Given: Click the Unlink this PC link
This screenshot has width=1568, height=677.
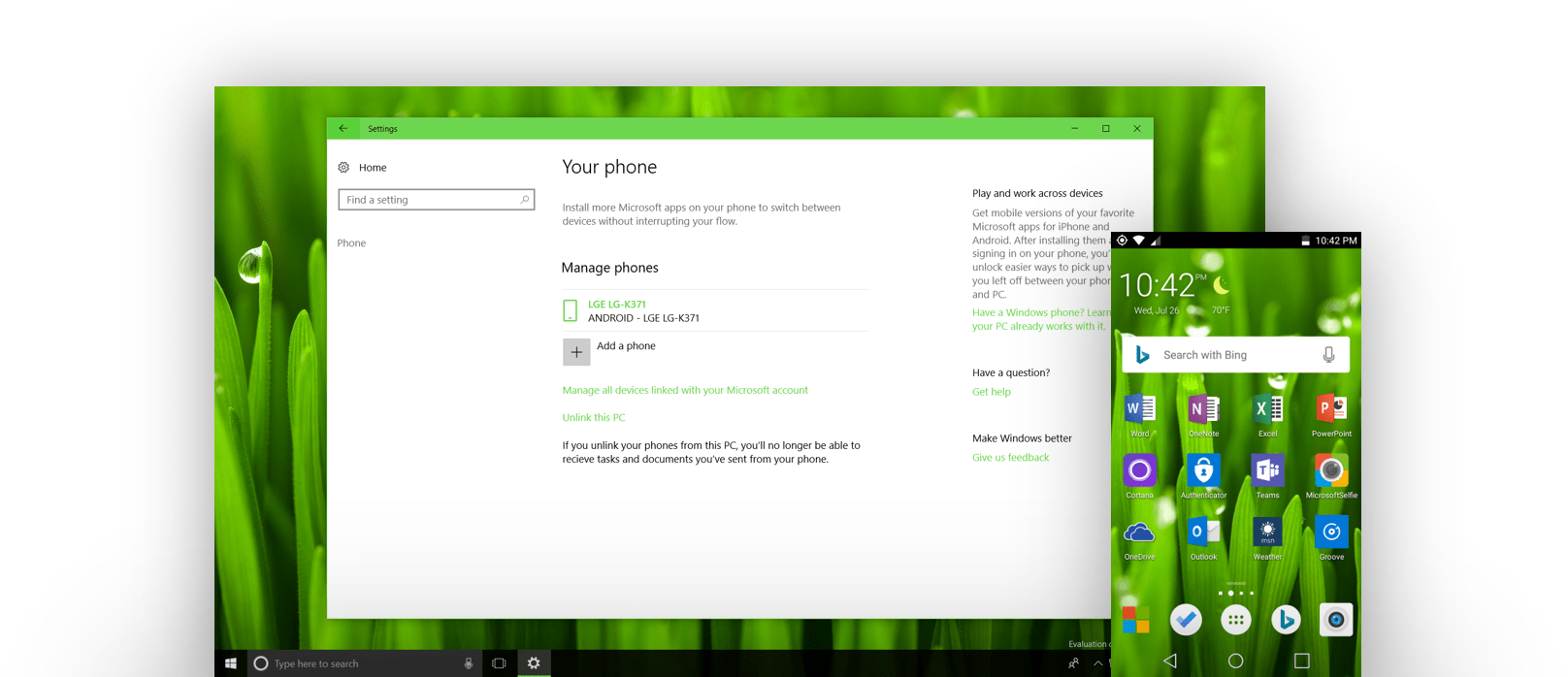Looking at the screenshot, I should pos(594,417).
